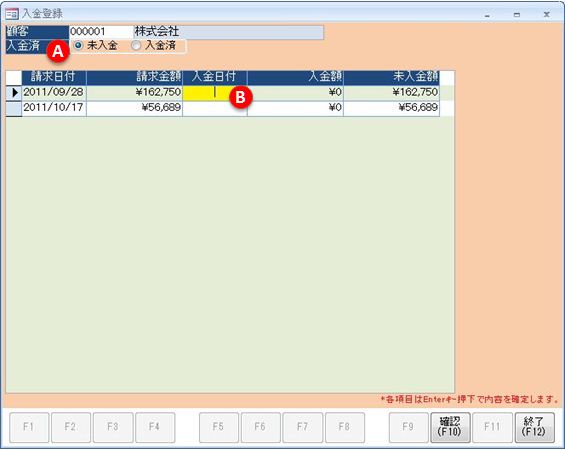
Task: Click the 請求日付 cell 2011/10/17
Action: [x=54, y=108]
